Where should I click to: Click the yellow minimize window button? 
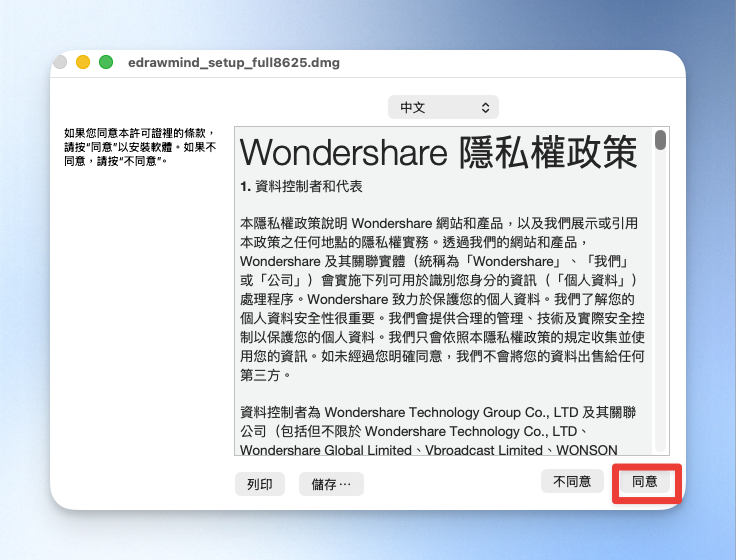pyautogui.click(x=83, y=62)
